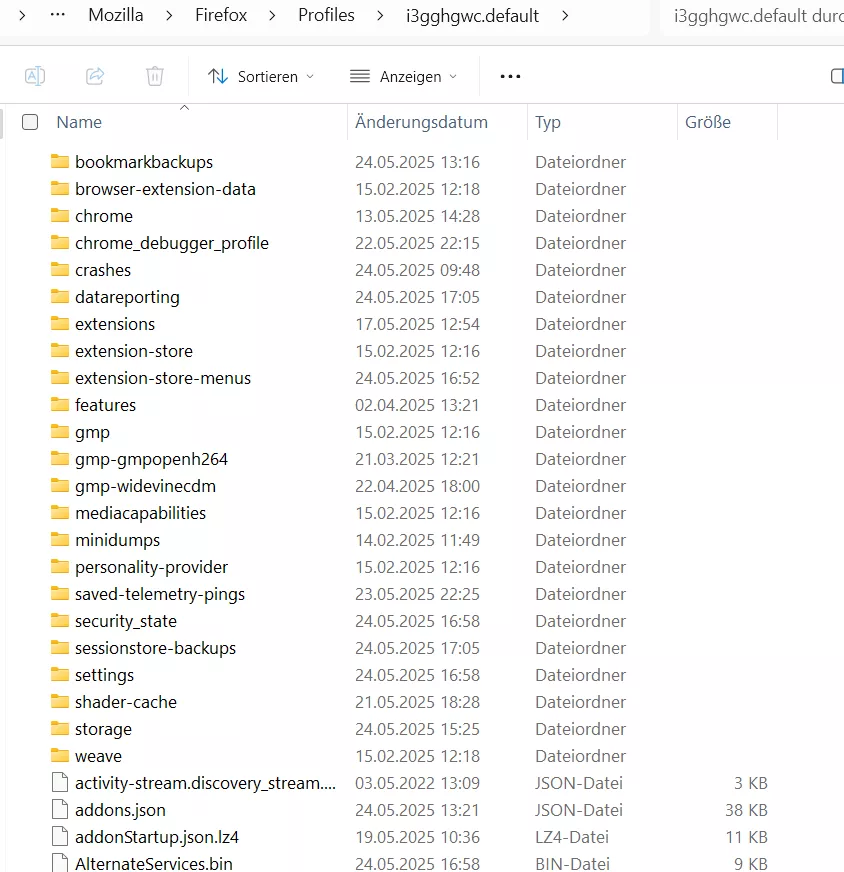Open the Sortieren dropdown
The image size is (844, 872).
pyautogui.click(x=261, y=76)
